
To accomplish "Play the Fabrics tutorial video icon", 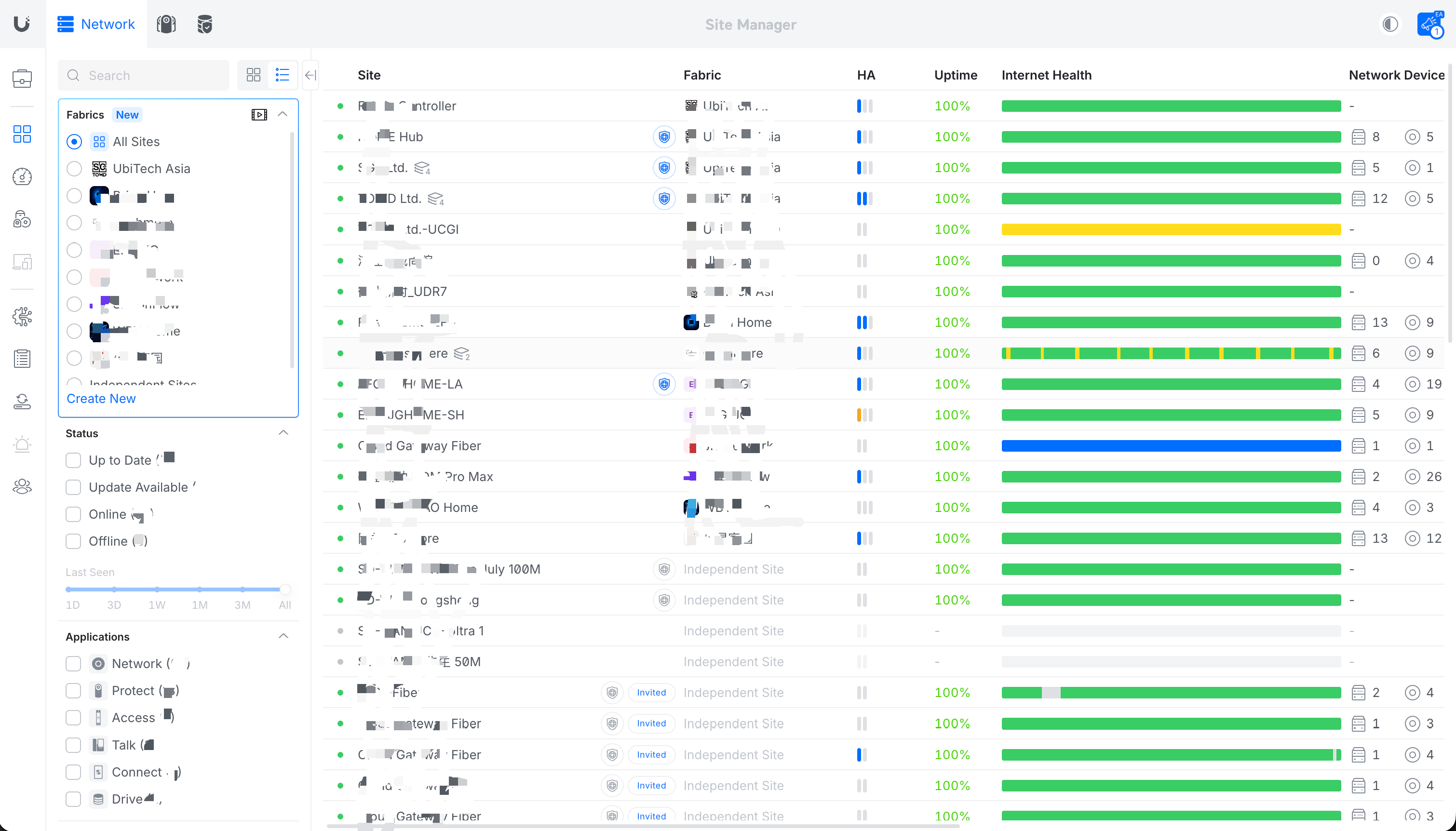I will coord(259,115).
